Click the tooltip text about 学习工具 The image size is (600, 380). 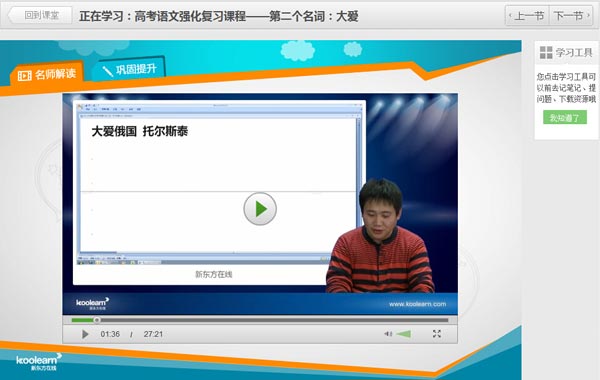coord(566,88)
